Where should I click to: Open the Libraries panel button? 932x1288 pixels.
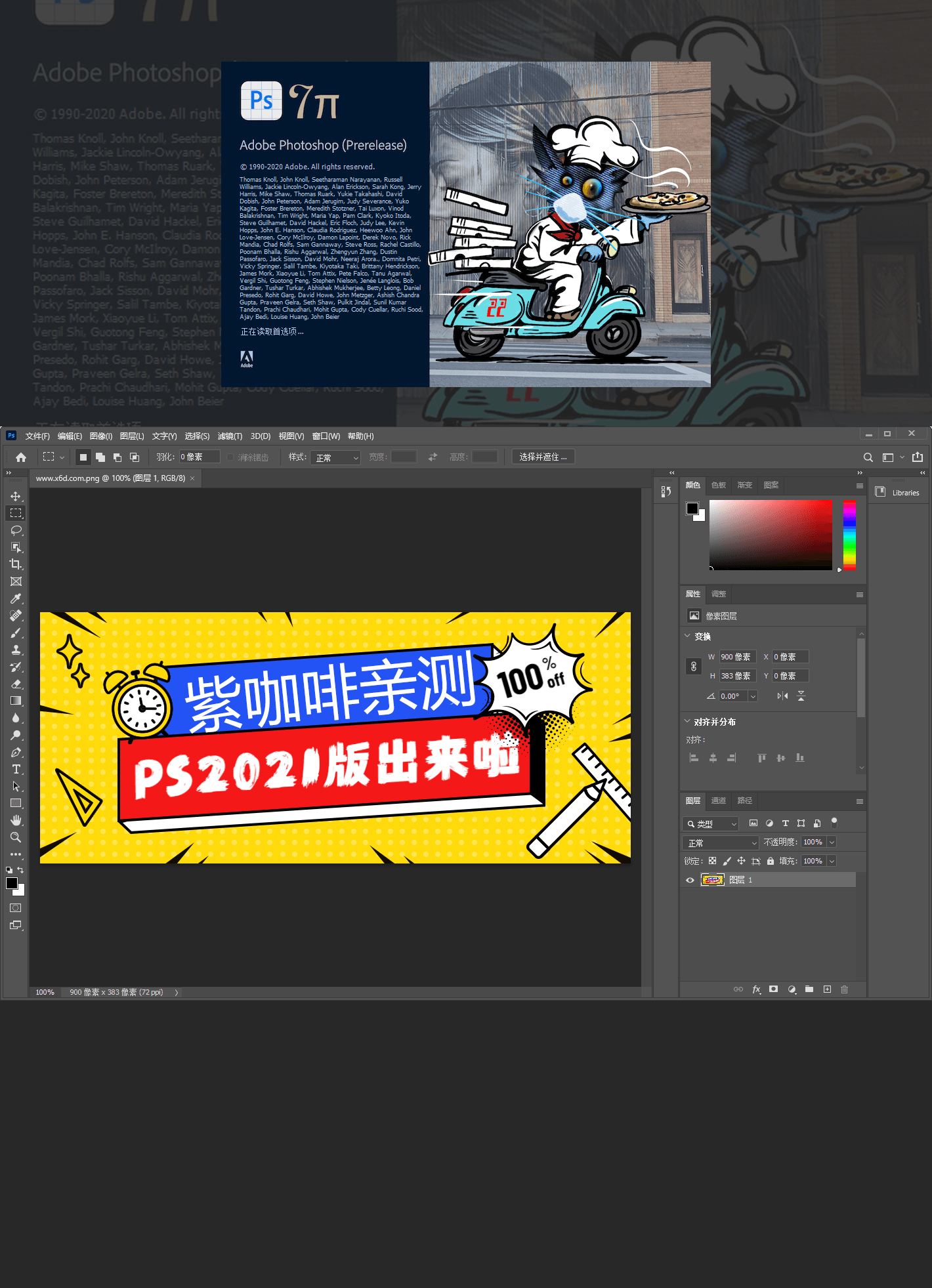898,492
